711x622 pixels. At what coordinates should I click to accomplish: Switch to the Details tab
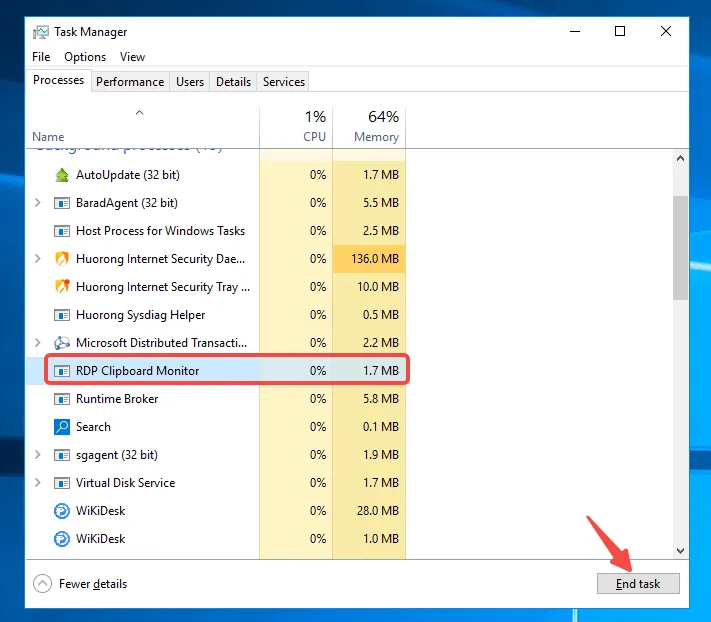point(233,82)
